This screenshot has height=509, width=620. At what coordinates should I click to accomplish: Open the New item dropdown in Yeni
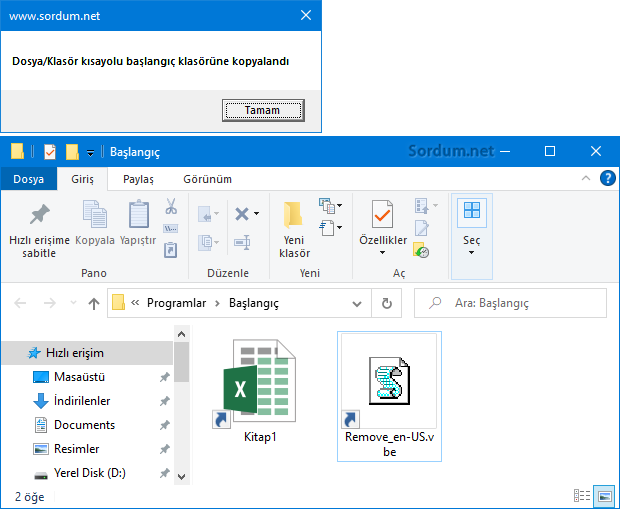pos(330,205)
